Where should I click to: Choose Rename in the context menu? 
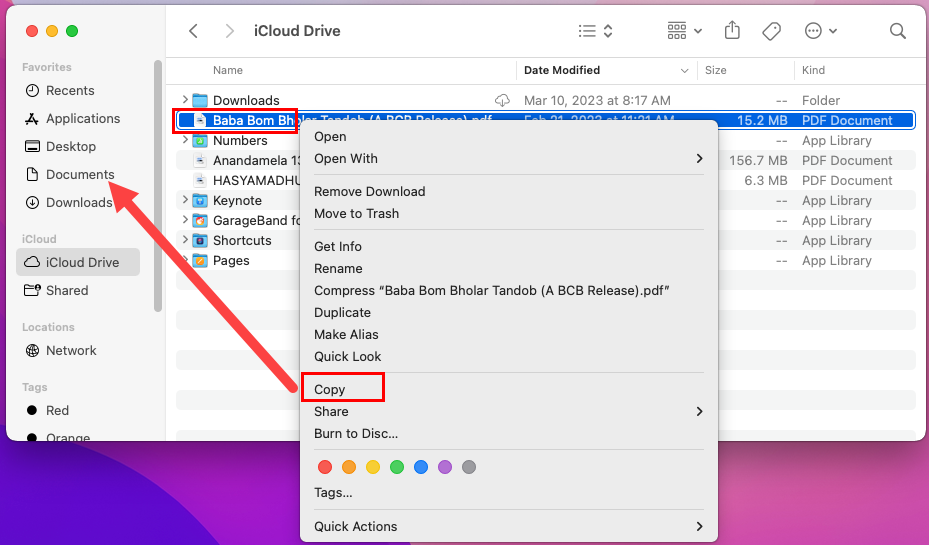pyautogui.click(x=338, y=268)
